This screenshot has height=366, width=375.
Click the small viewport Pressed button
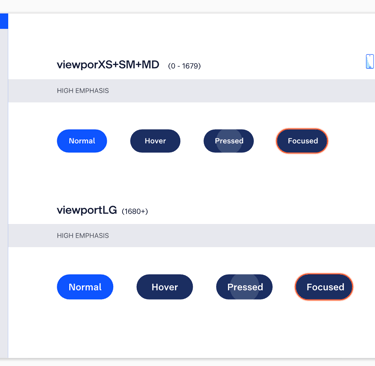[x=229, y=141]
